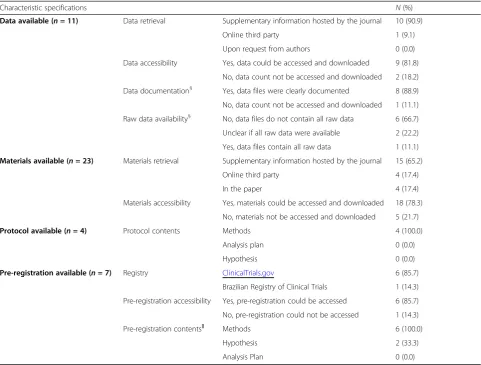Viewport: 481px width, 365px height.
Task: Click the 'Materials accessibility' cell
Action: (157, 203)
